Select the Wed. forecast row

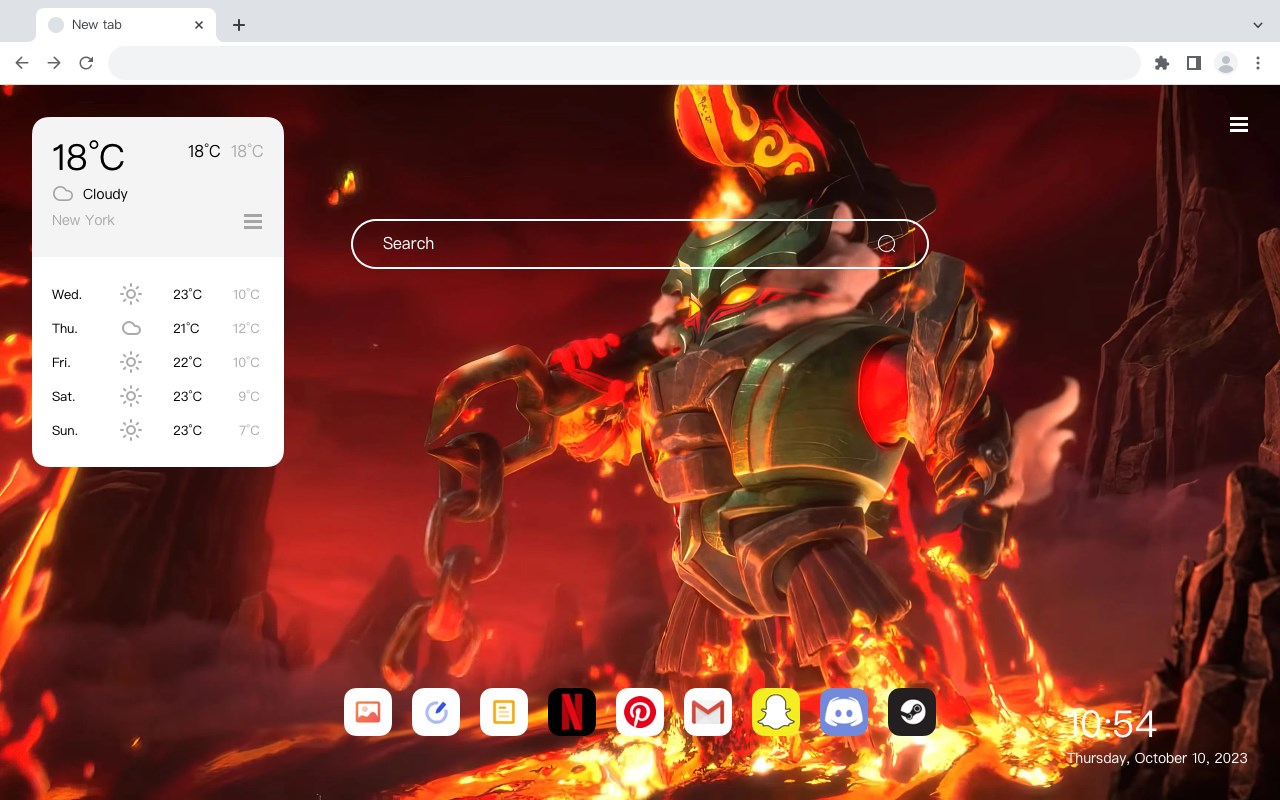(x=158, y=294)
